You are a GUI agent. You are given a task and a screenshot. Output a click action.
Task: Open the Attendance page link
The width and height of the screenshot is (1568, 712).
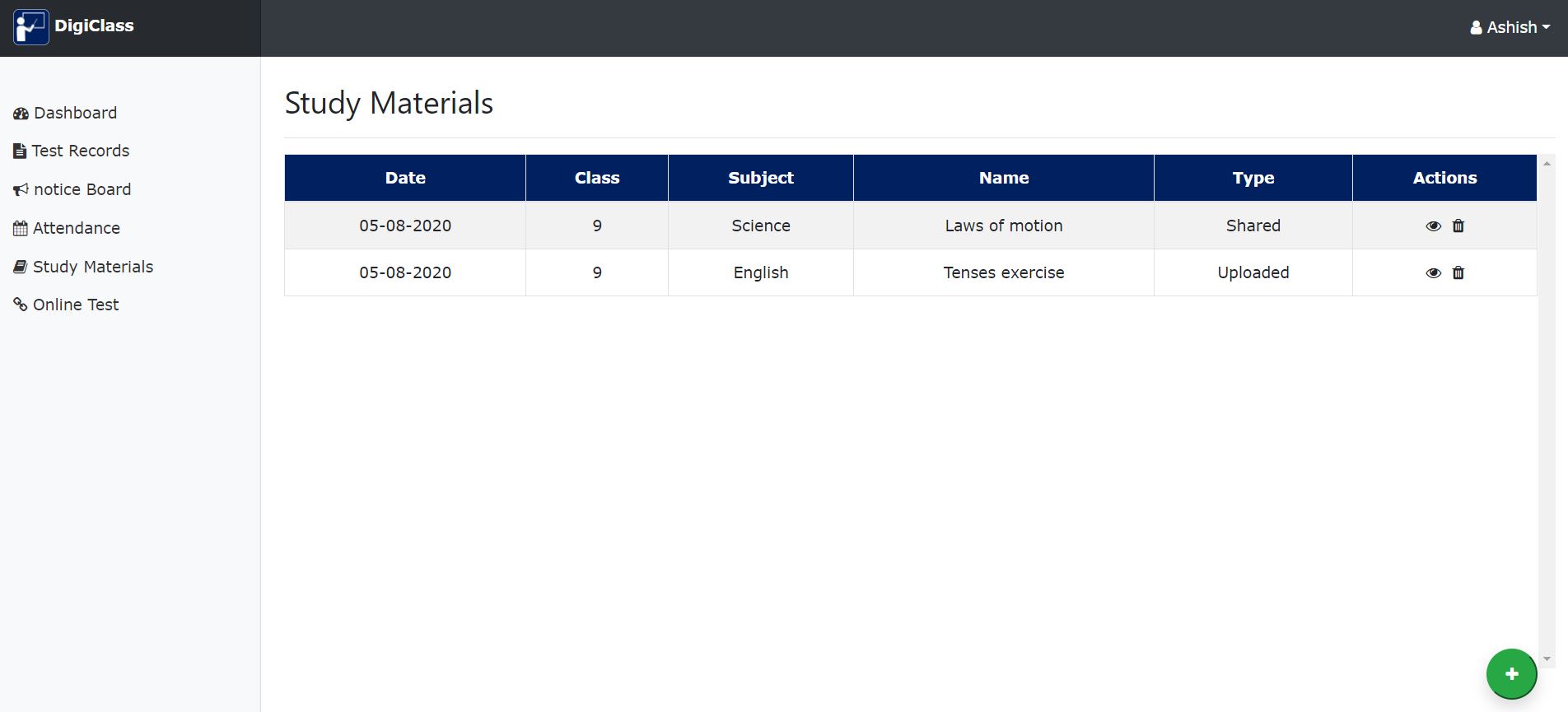pyautogui.click(x=76, y=228)
